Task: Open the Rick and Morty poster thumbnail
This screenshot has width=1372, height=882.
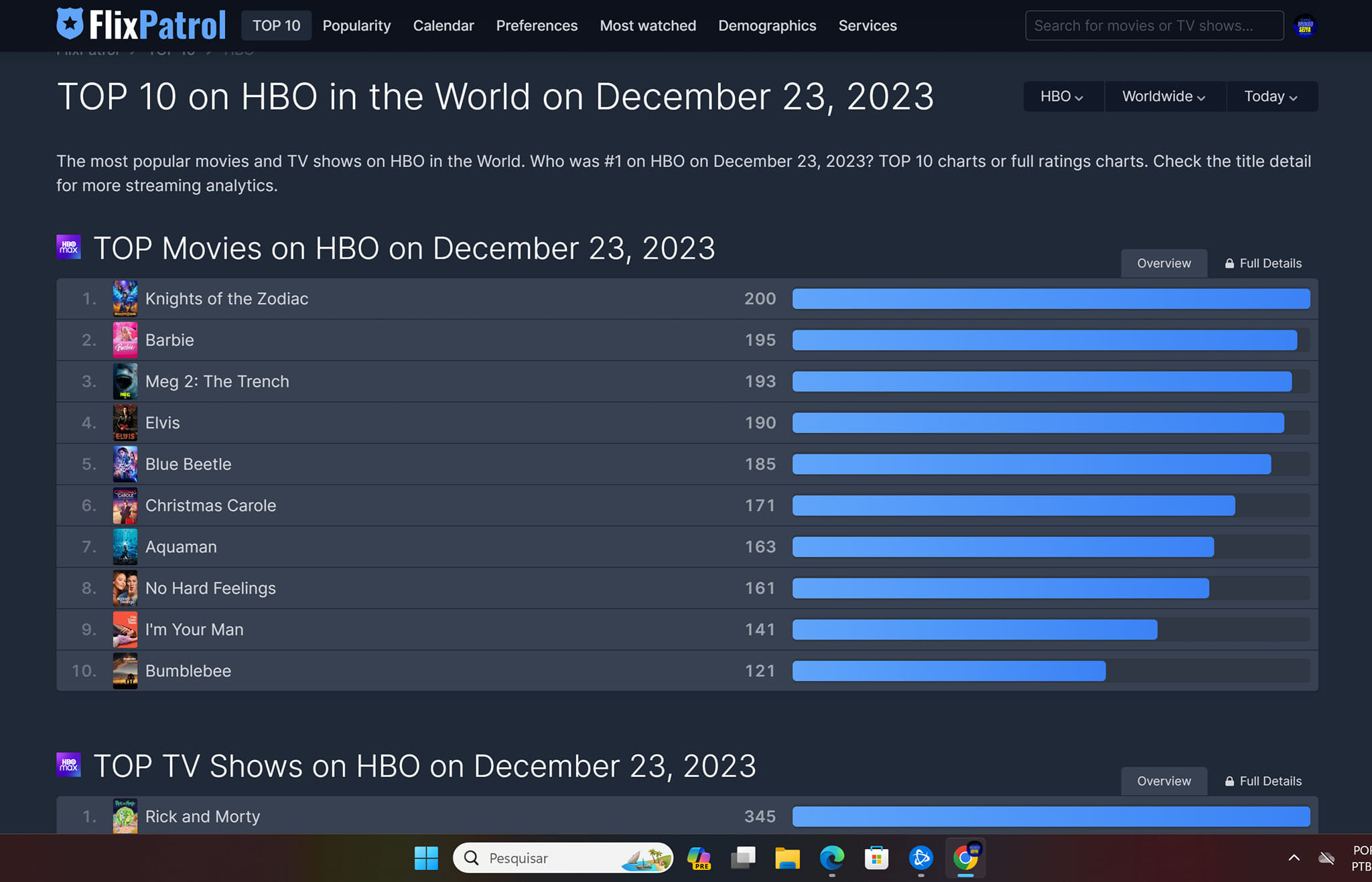Action: (125, 816)
